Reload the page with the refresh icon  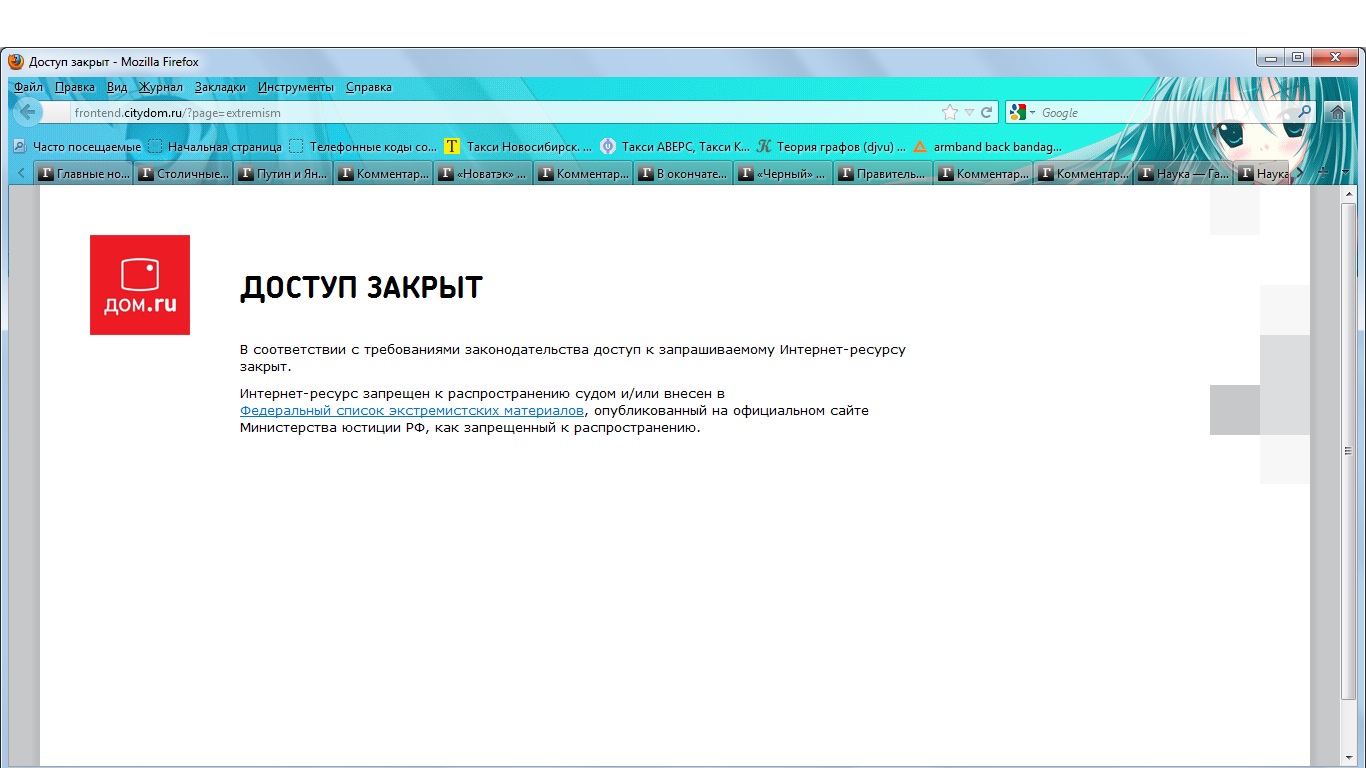point(987,113)
